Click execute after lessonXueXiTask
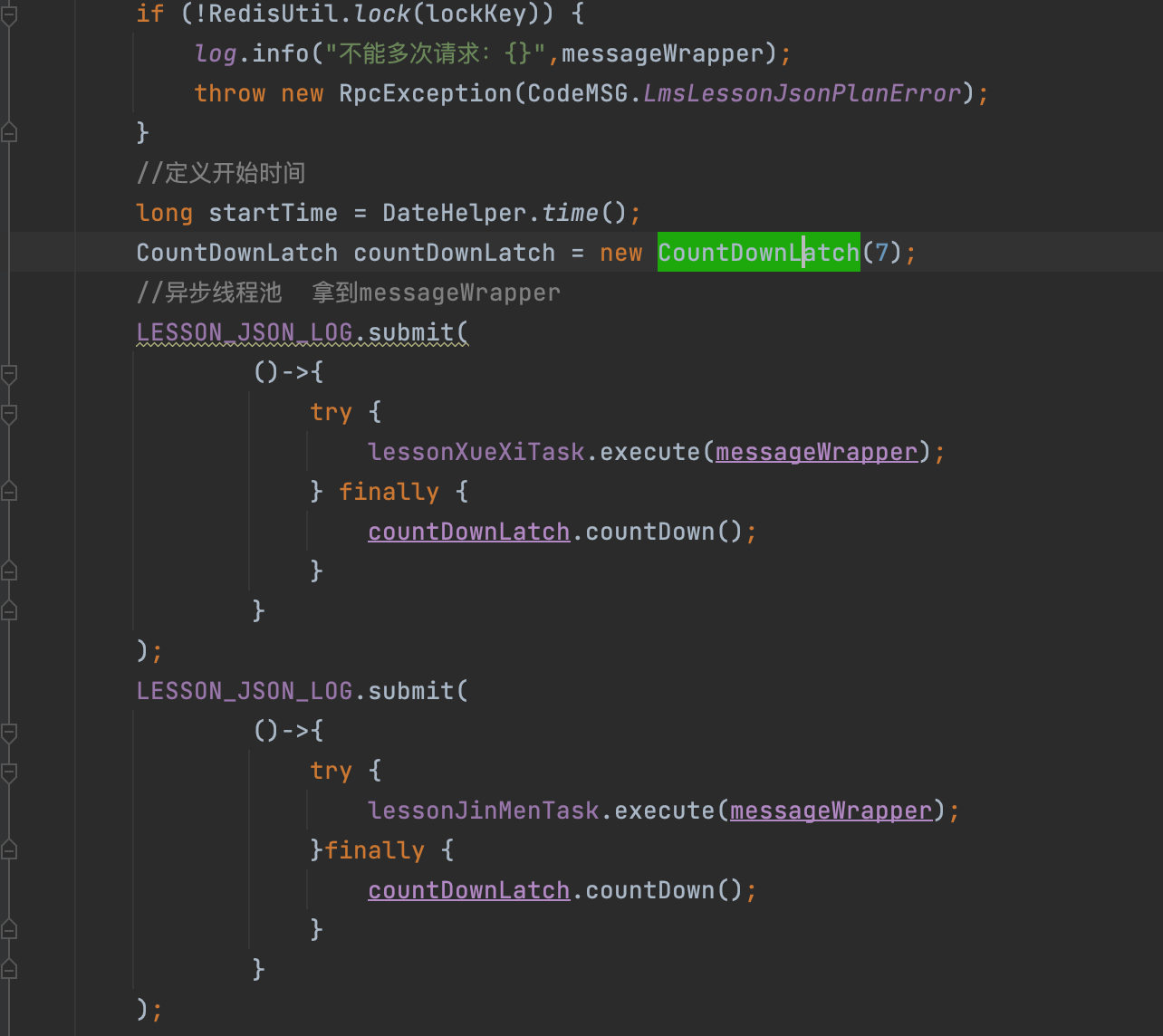 click(650, 452)
